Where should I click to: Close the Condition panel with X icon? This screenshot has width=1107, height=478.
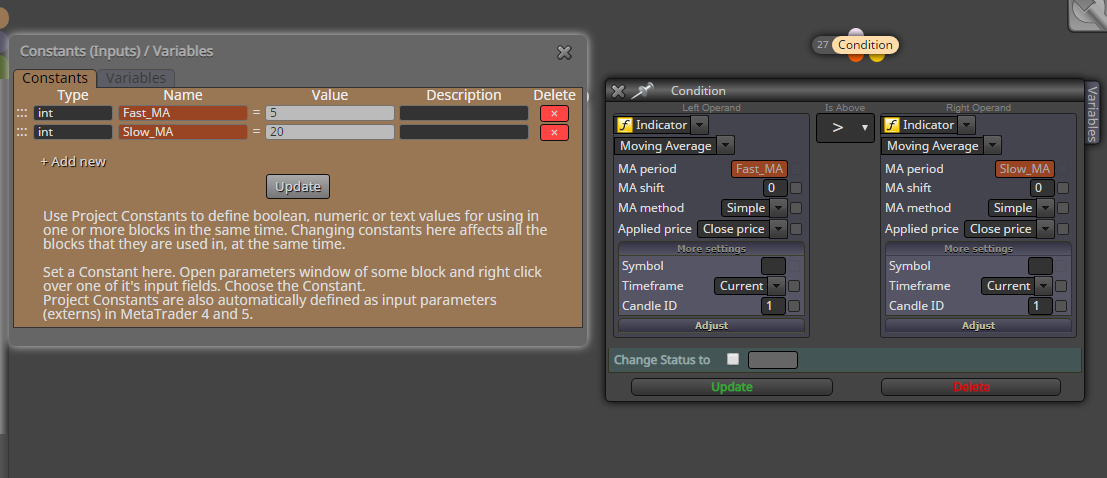pos(618,91)
